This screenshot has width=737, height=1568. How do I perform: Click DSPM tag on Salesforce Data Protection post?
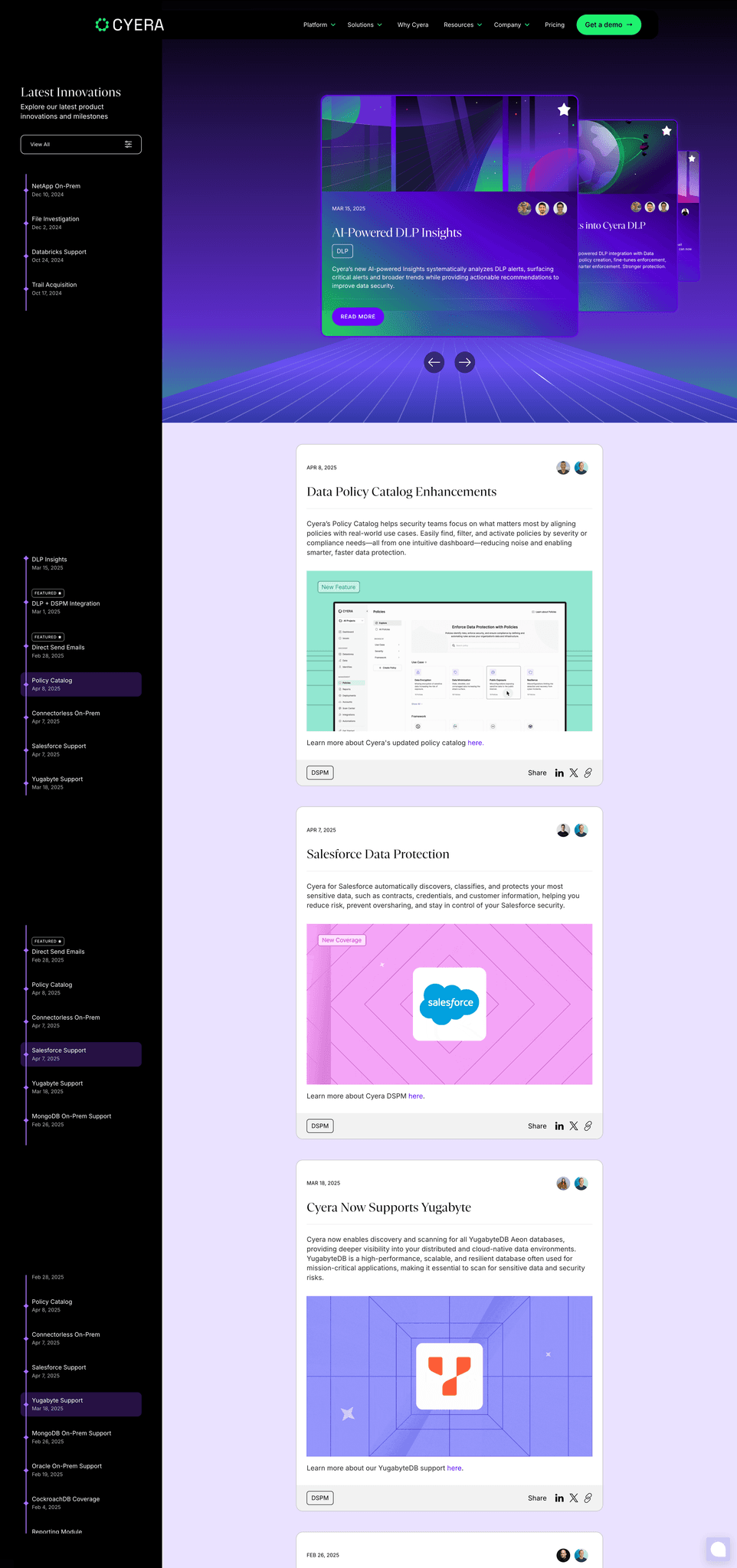pos(320,1126)
